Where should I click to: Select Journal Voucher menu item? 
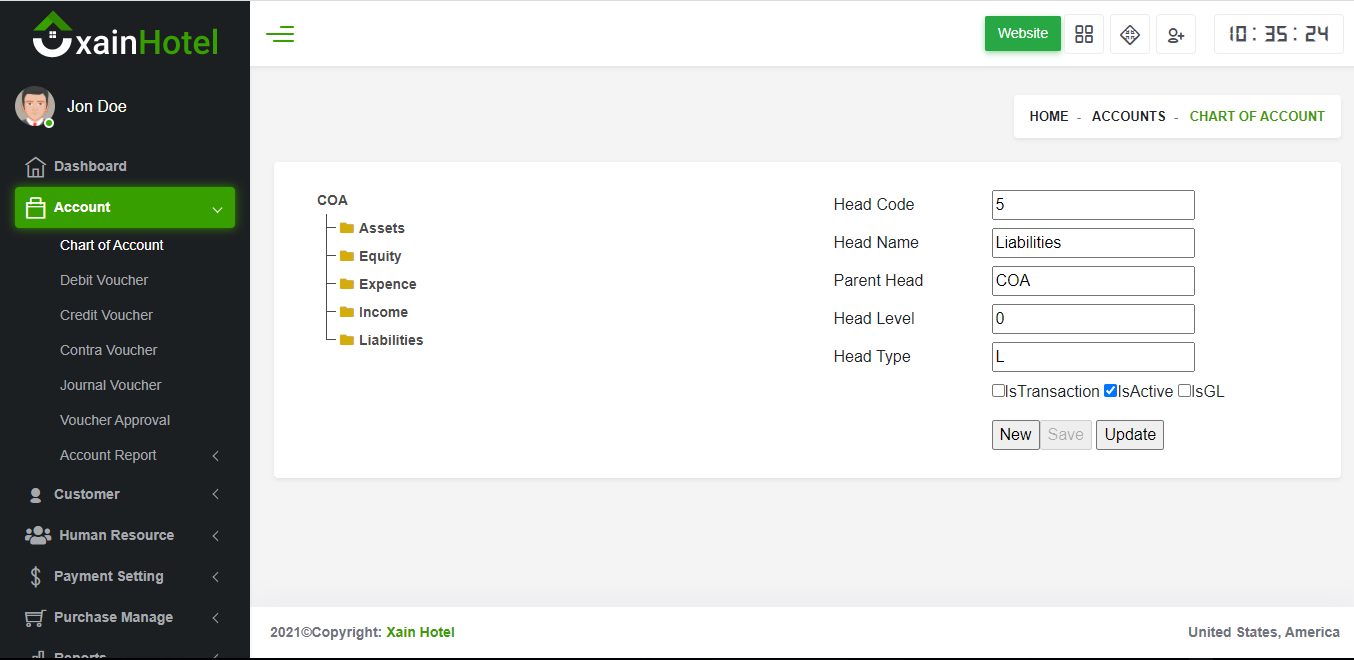110,385
